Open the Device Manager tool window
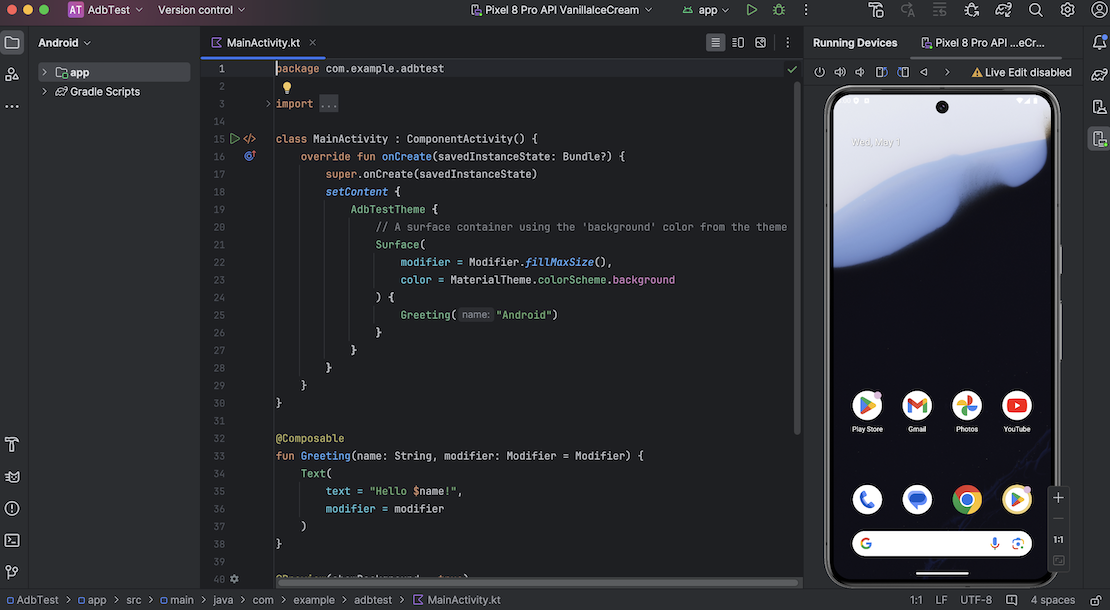 pos(1099,107)
